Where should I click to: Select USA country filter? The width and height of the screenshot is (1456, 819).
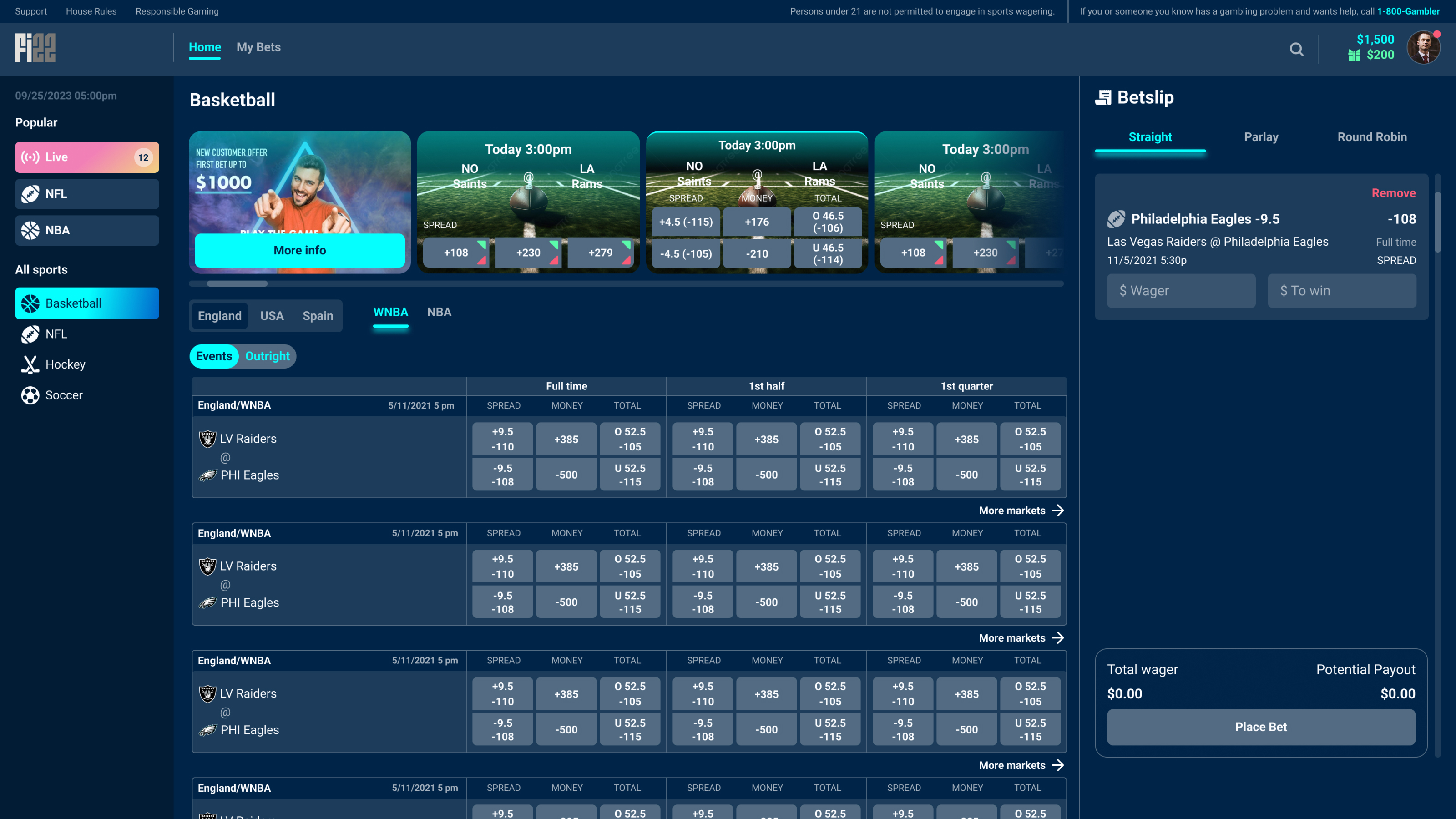click(x=272, y=316)
